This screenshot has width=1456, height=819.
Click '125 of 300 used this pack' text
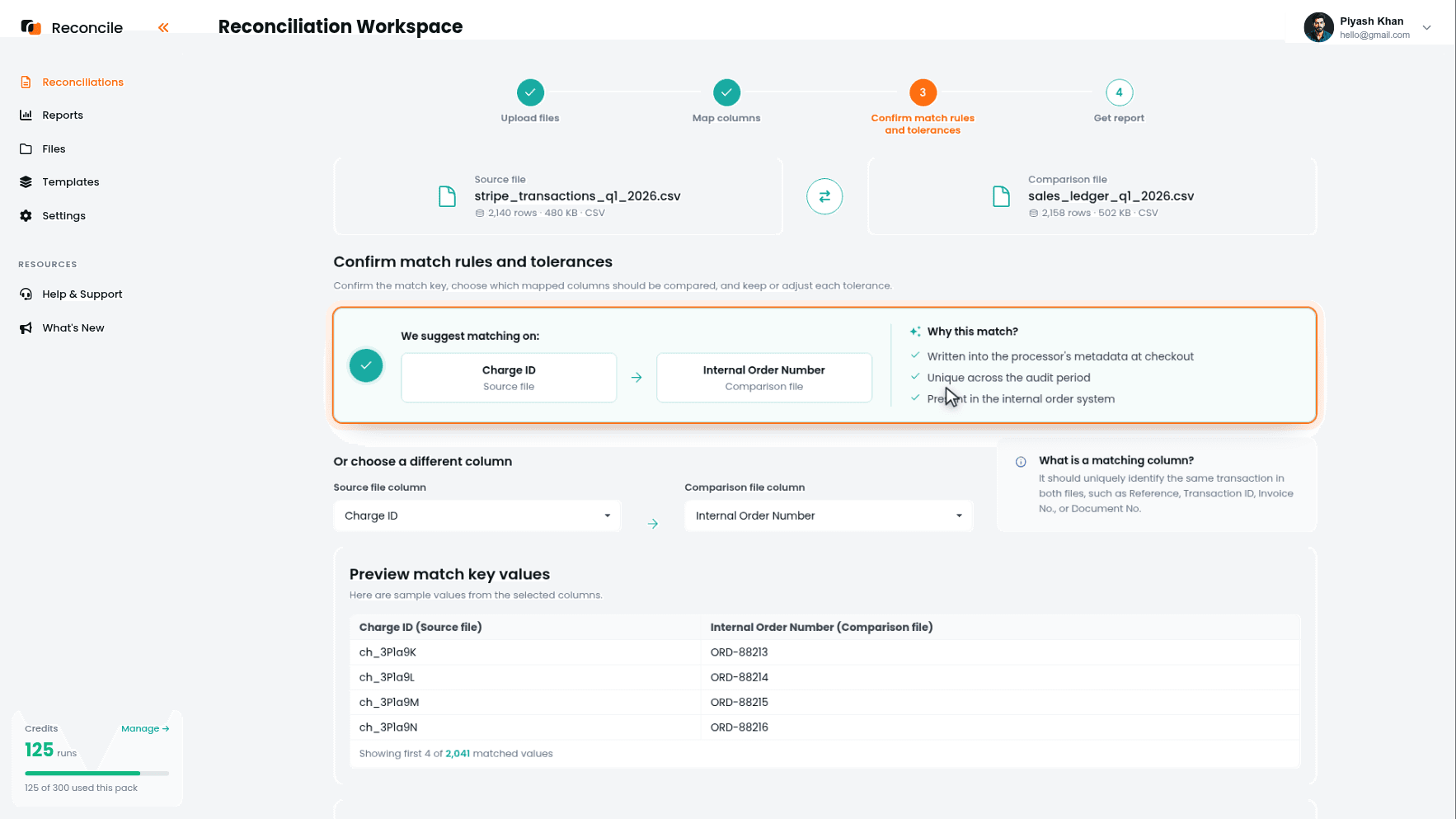(81, 788)
